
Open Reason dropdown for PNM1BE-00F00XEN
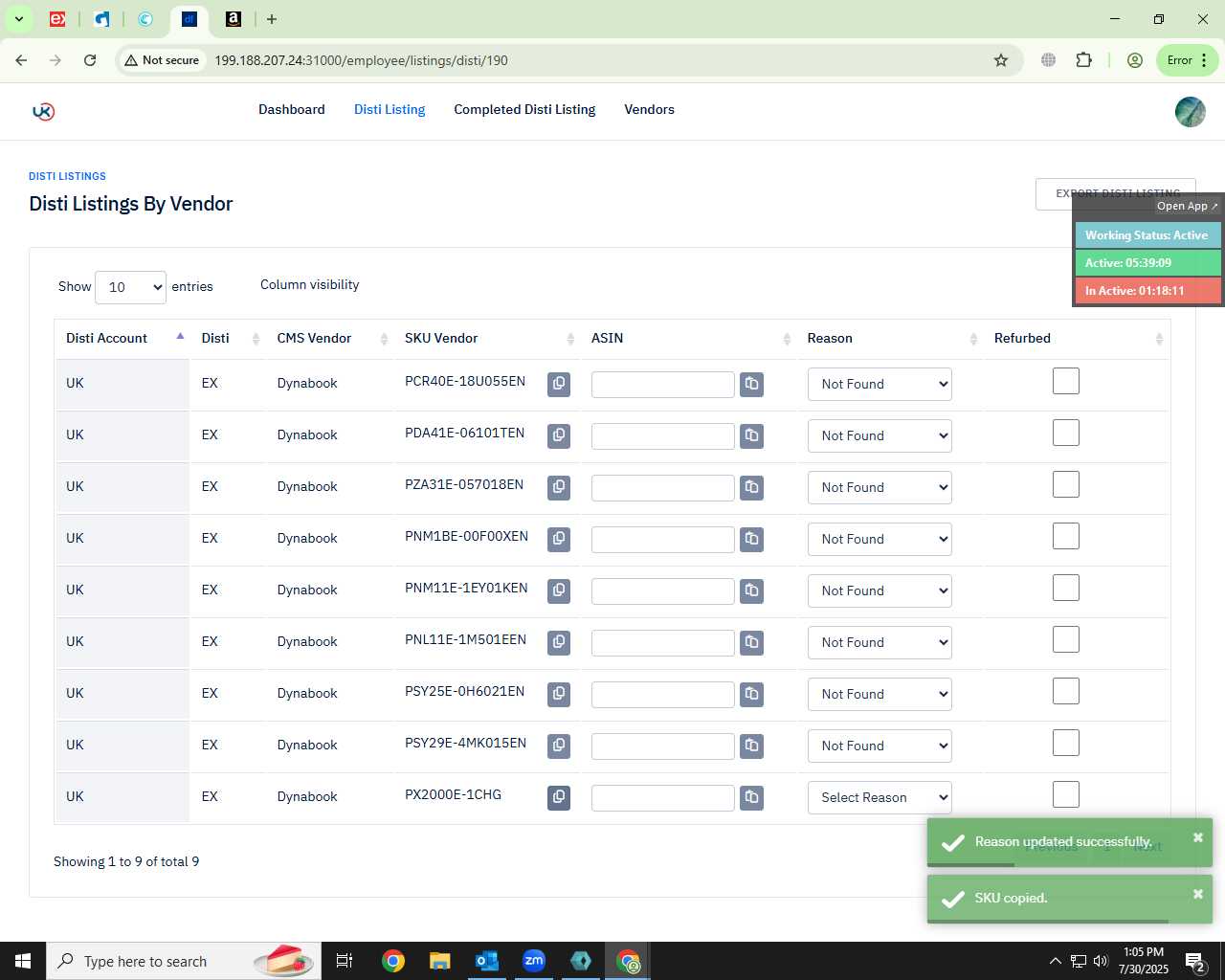point(880,539)
